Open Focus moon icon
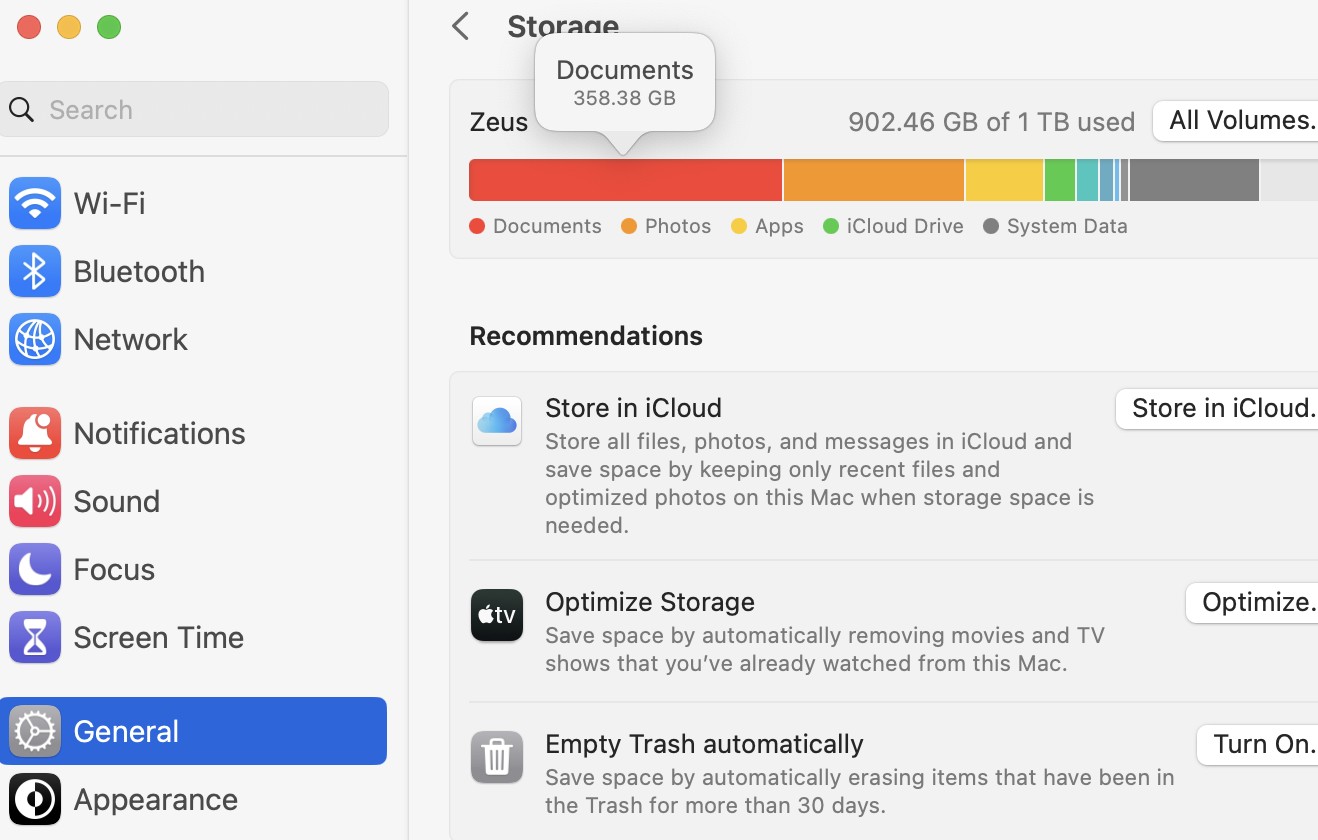Screen dimensions: 1318x840 (35, 569)
